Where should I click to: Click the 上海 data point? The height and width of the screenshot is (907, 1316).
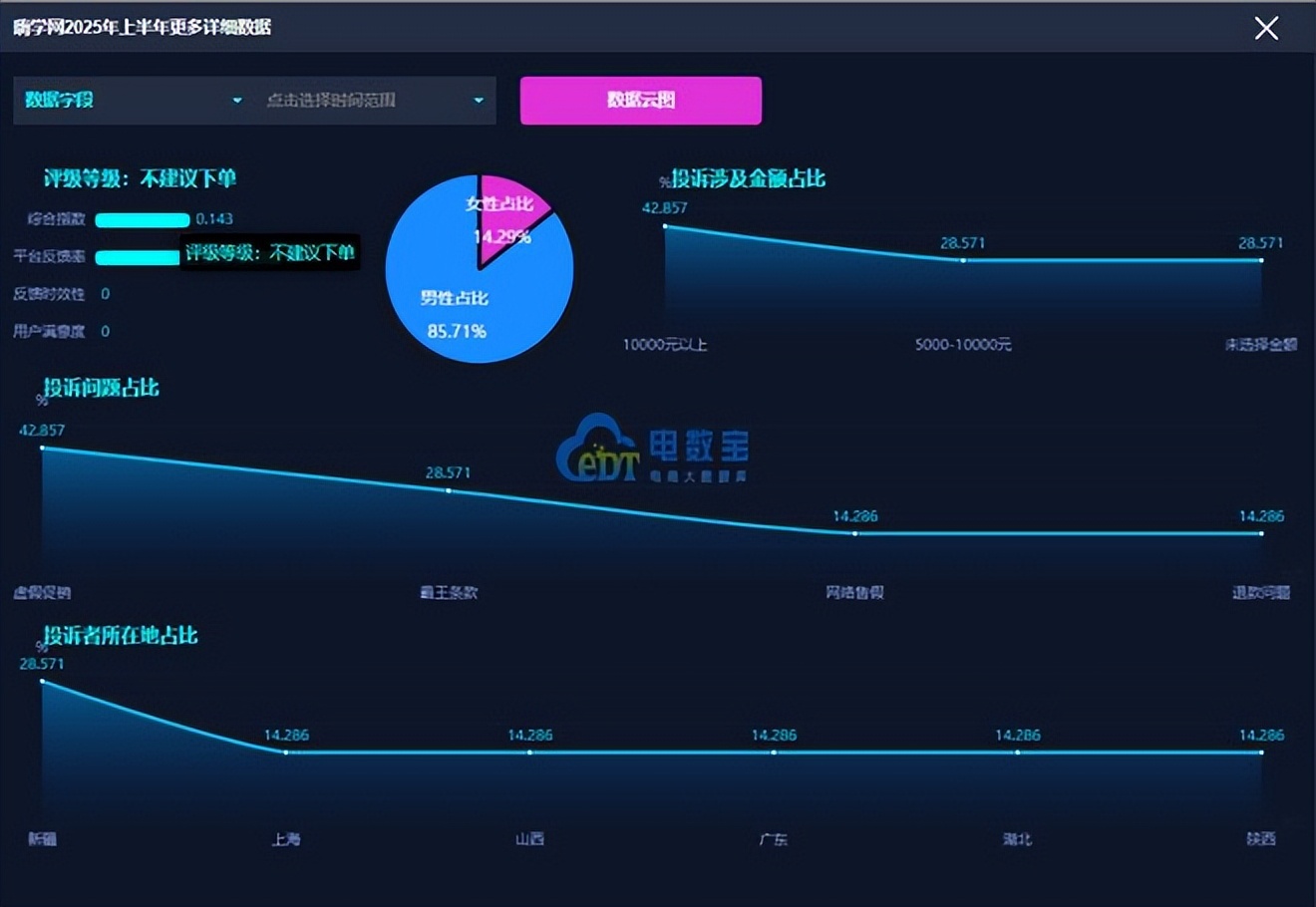(x=286, y=753)
